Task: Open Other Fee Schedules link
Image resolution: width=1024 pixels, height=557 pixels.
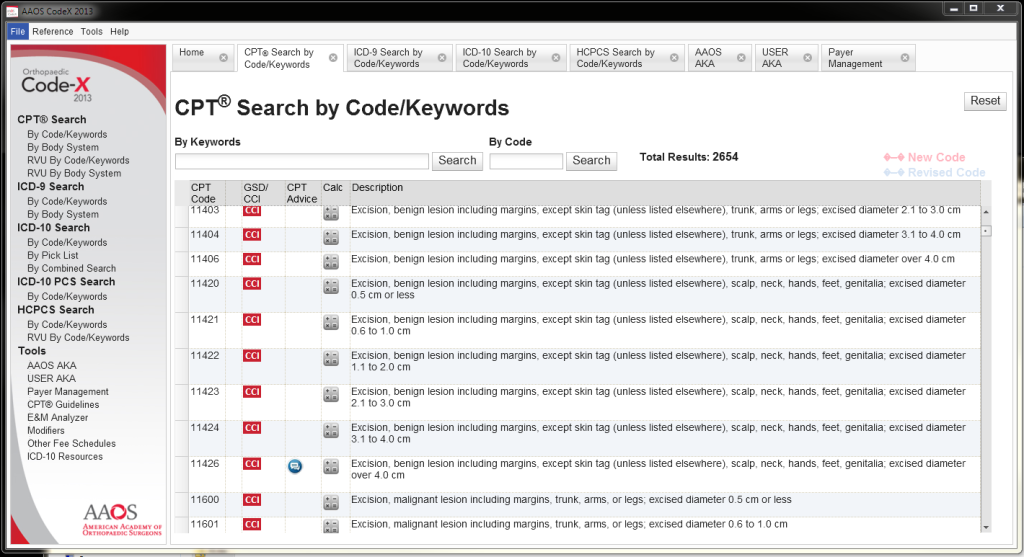Action: [x=71, y=444]
